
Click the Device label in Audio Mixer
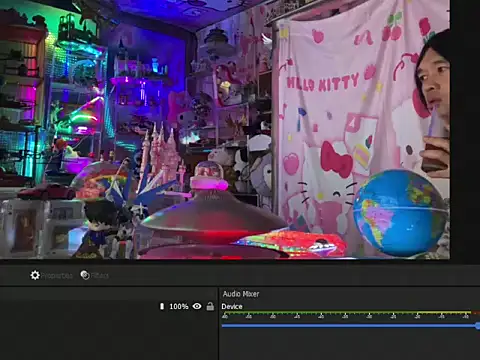[x=232, y=306]
